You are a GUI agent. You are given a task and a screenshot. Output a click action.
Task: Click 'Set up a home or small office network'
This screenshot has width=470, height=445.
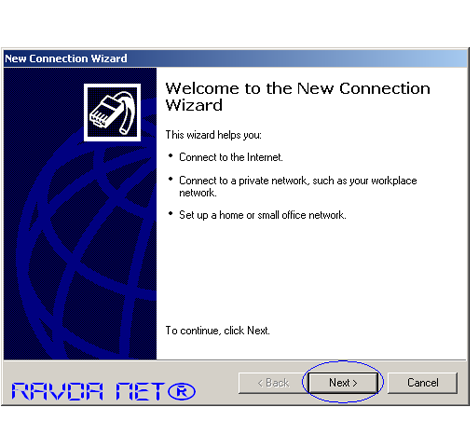point(263,215)
